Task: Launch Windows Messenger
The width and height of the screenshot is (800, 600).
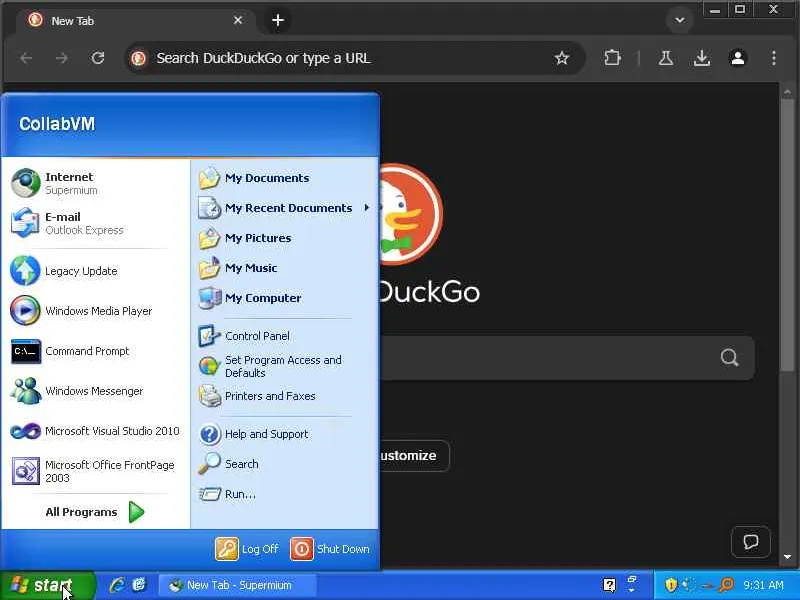Action: tap(96, 391)
